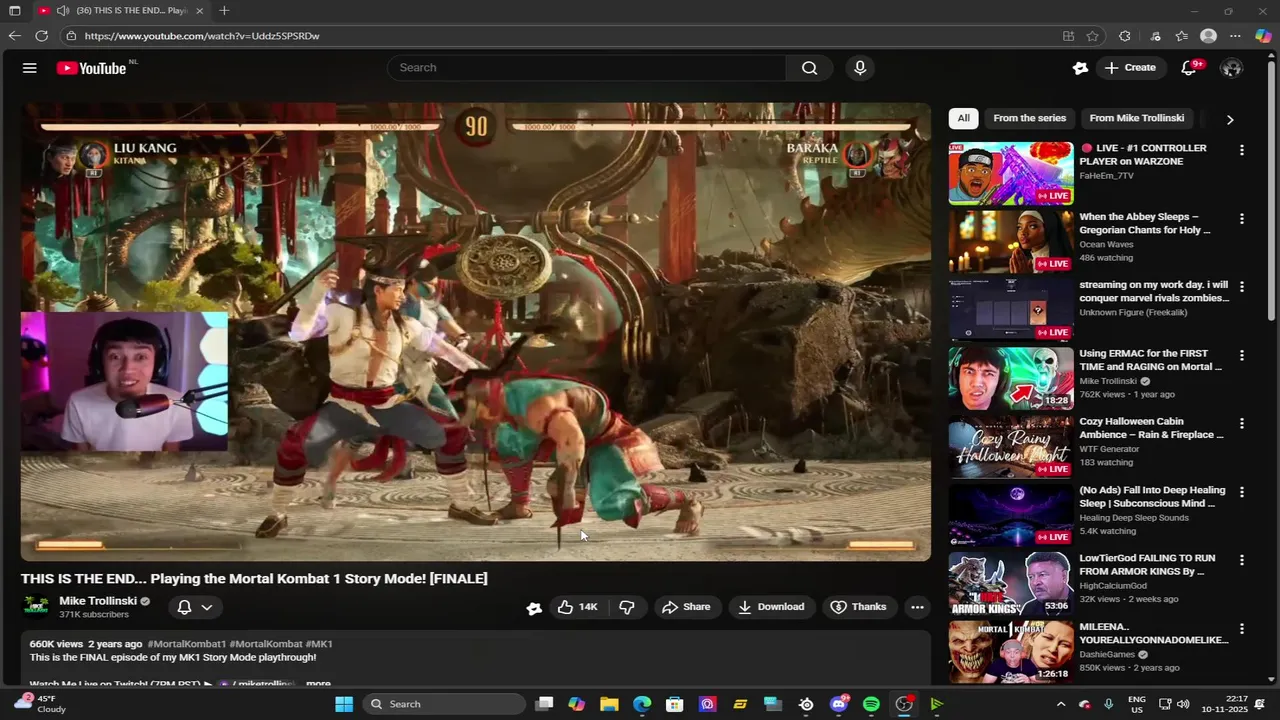This screenshot has height=720, width=1280.
Task: Open the YouTube hamburger guide menu
Action: pos(30,68)
